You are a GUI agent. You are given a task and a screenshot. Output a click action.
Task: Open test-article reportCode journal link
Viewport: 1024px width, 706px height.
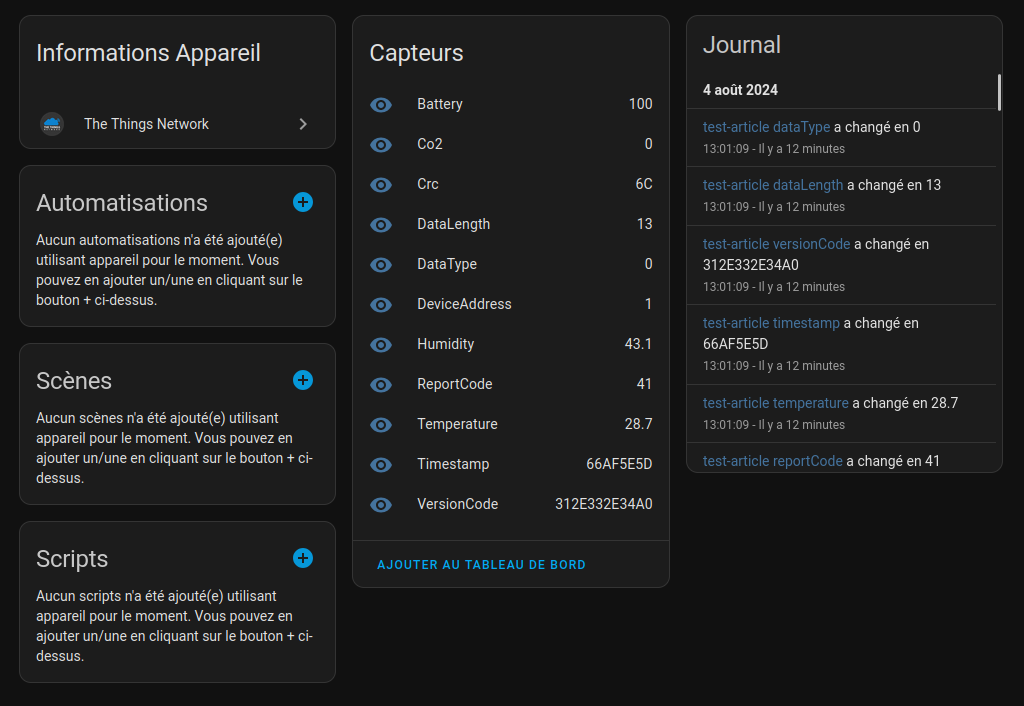[x=773, y=461]
